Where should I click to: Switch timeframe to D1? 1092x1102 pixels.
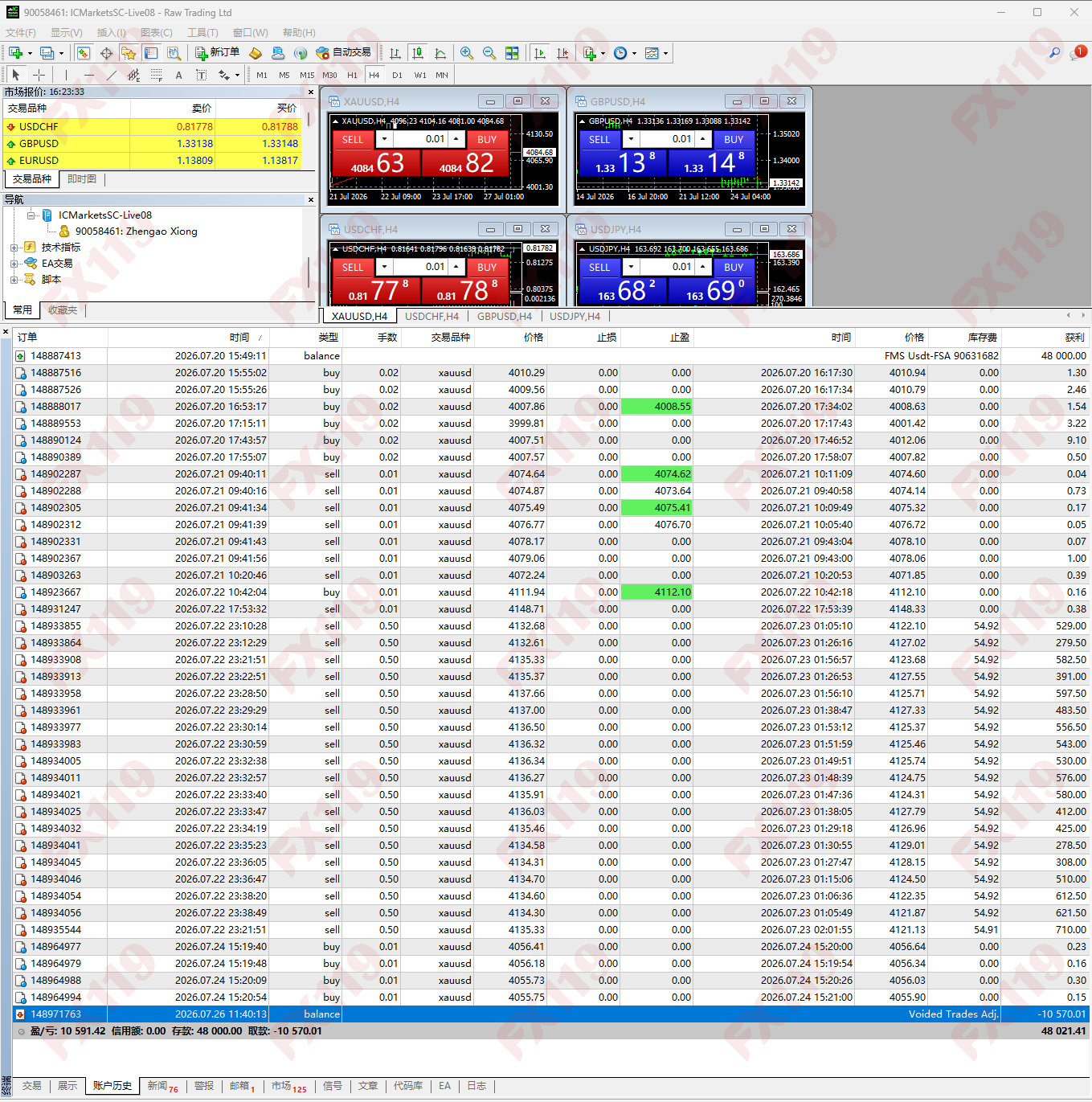[397, 75]
